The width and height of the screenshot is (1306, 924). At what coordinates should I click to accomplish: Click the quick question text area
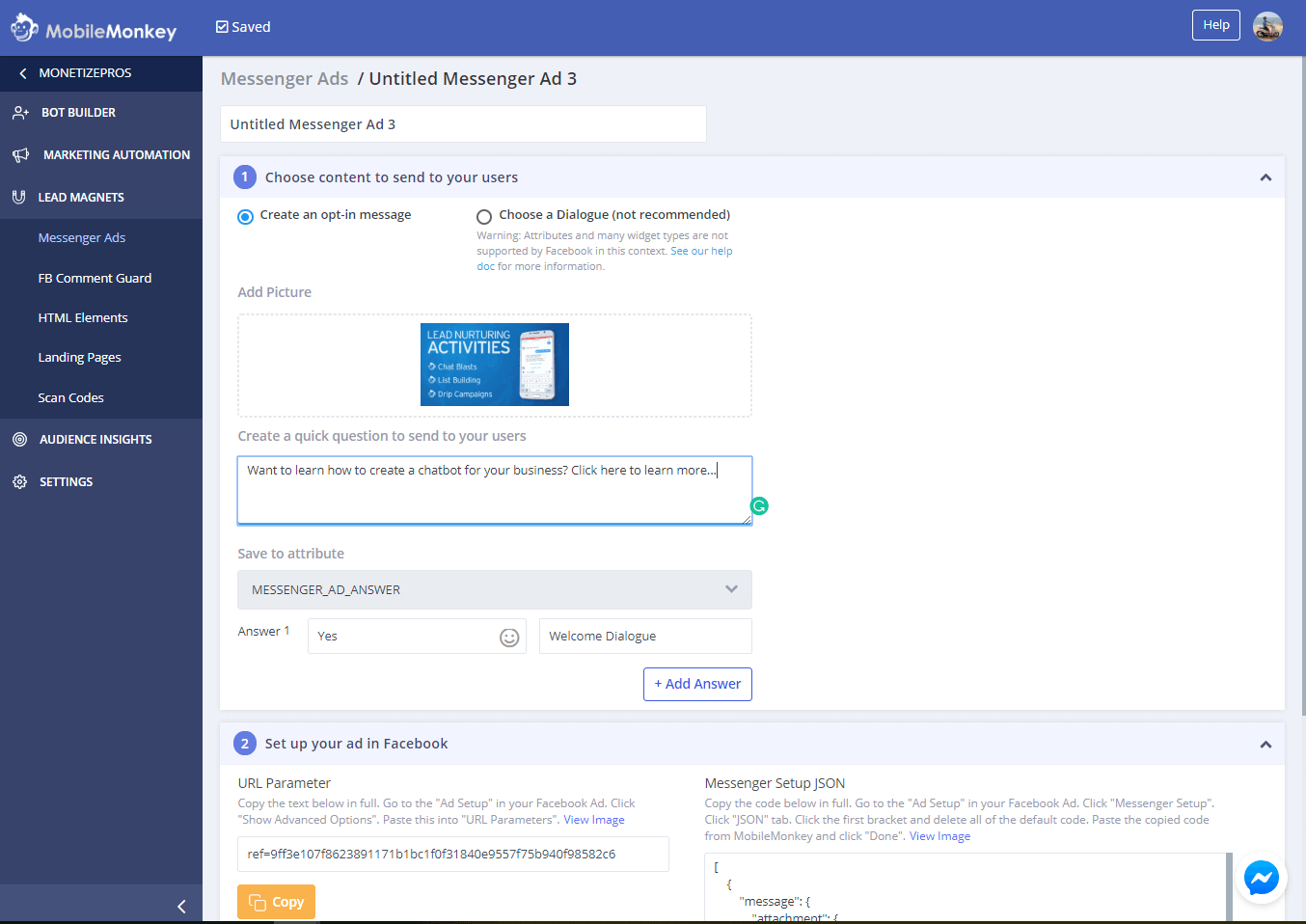point(495,491)
